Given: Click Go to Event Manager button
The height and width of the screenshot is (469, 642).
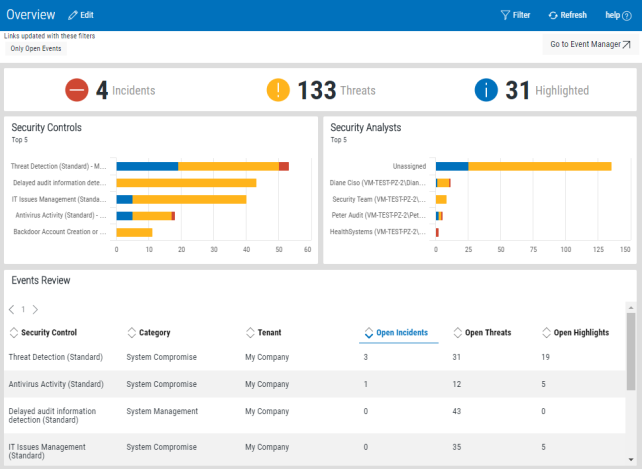Looking at the screenshot, I should pos(590,44).
